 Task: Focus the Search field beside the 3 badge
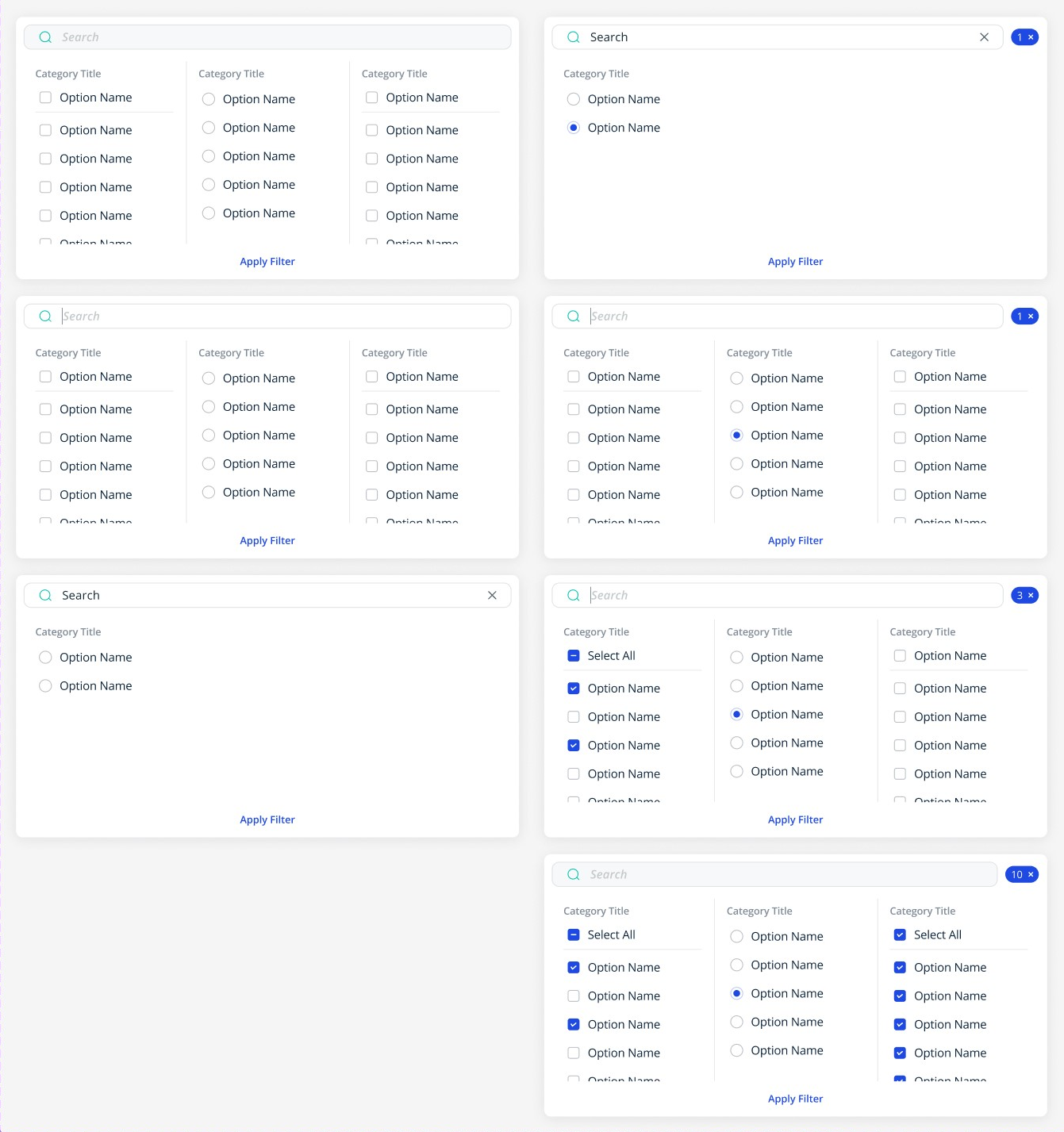[x=778, y=595]
